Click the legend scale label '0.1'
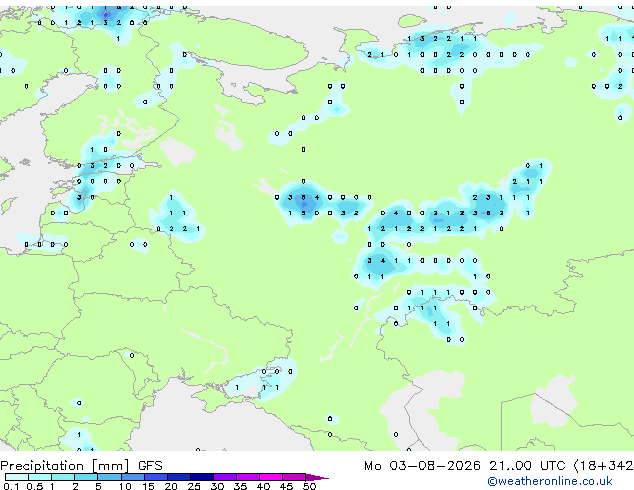The image size is (634, 490). pos(11,486)
